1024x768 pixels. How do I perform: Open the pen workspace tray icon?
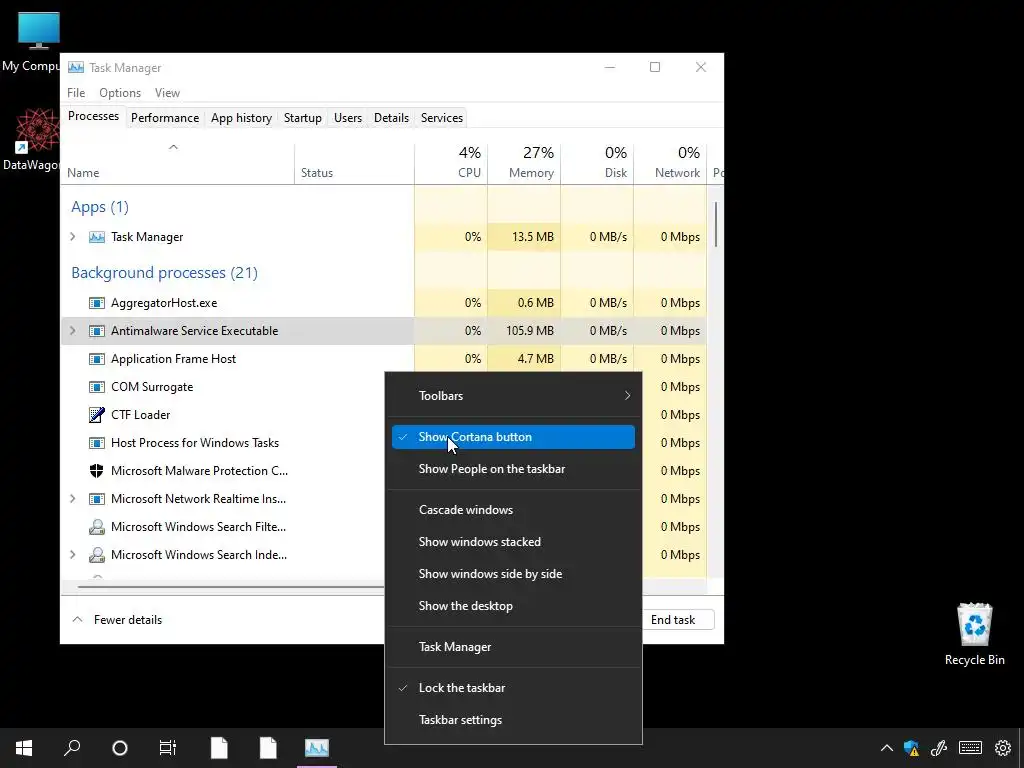point(939,748)
